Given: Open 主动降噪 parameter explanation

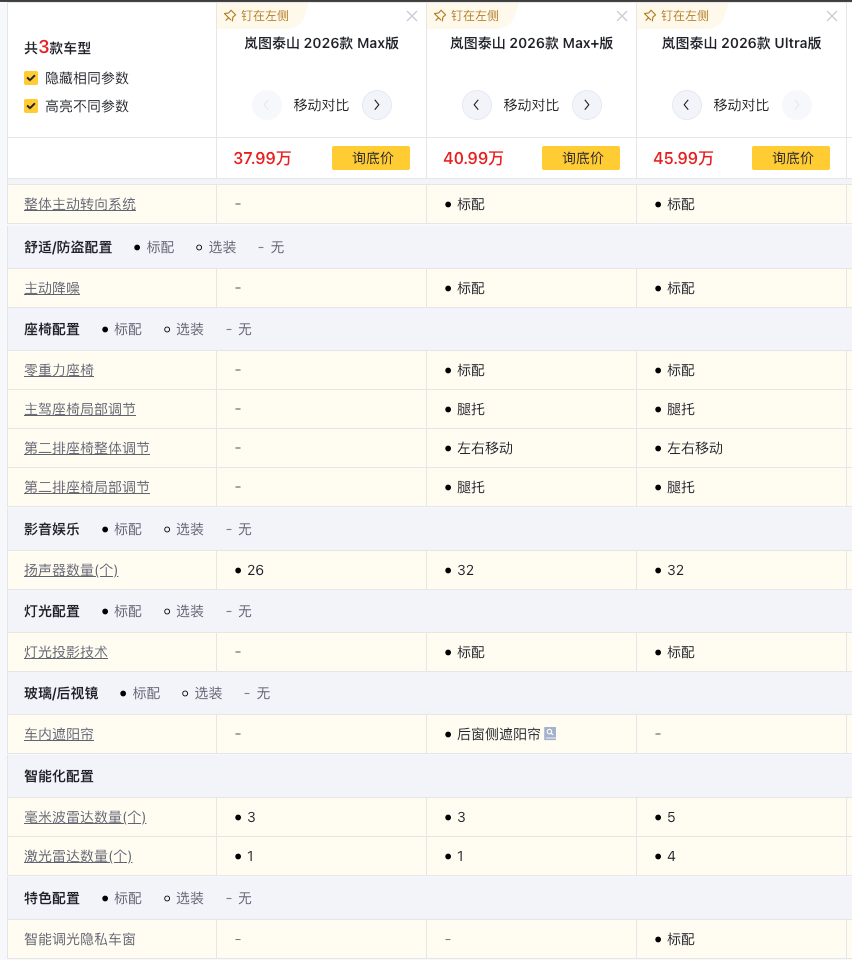Looking at the screenshot, I should [x=52, y=288].
